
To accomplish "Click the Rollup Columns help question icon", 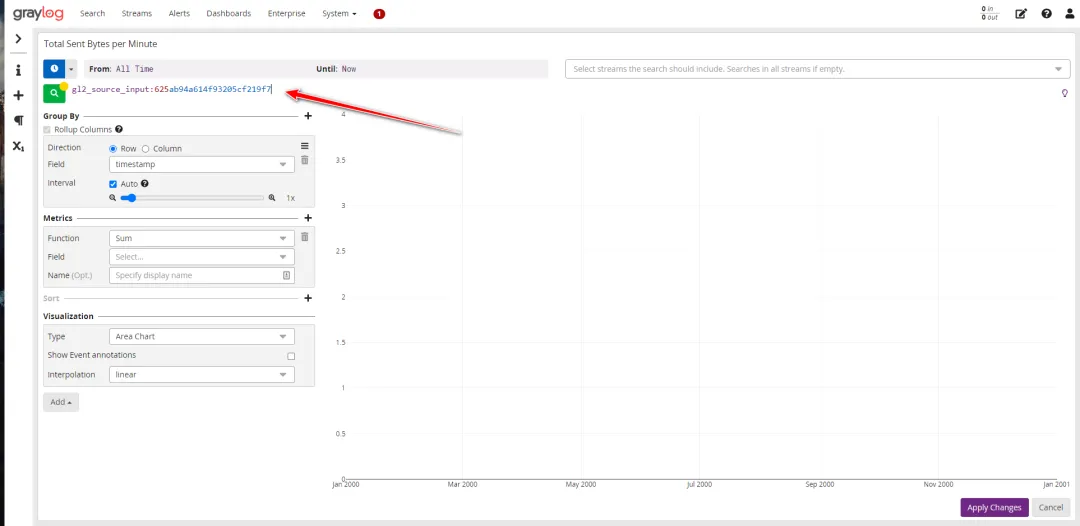I will click(x=119, y=129).
